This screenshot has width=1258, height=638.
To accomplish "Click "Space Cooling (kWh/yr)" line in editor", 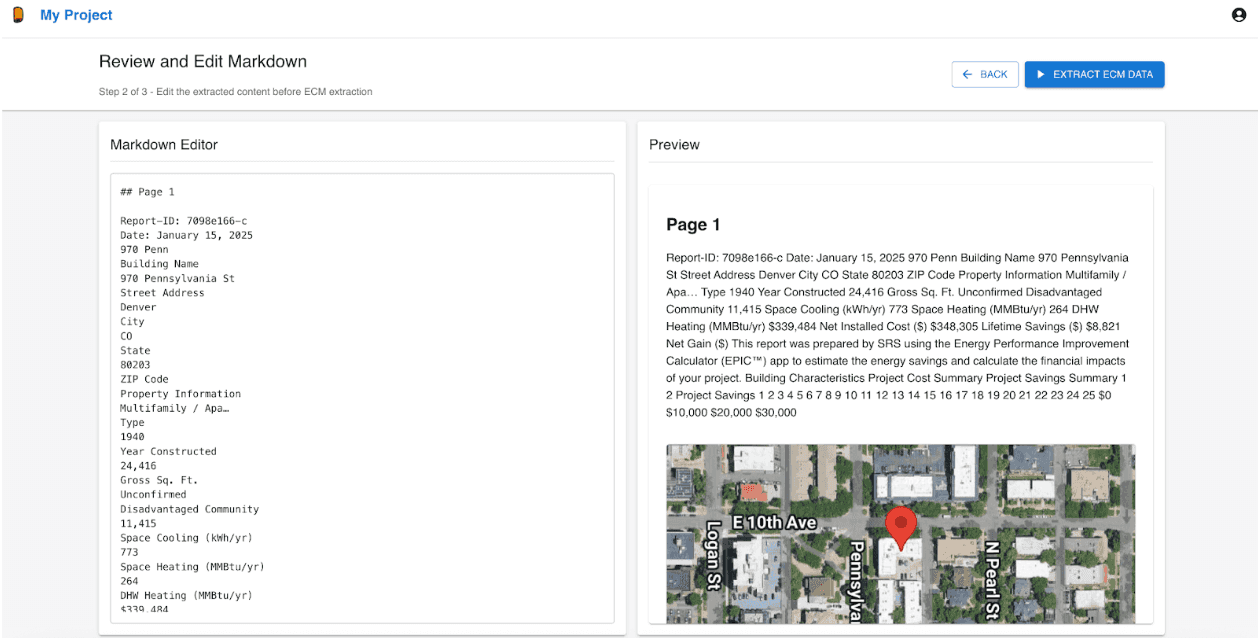I will 186,538.
